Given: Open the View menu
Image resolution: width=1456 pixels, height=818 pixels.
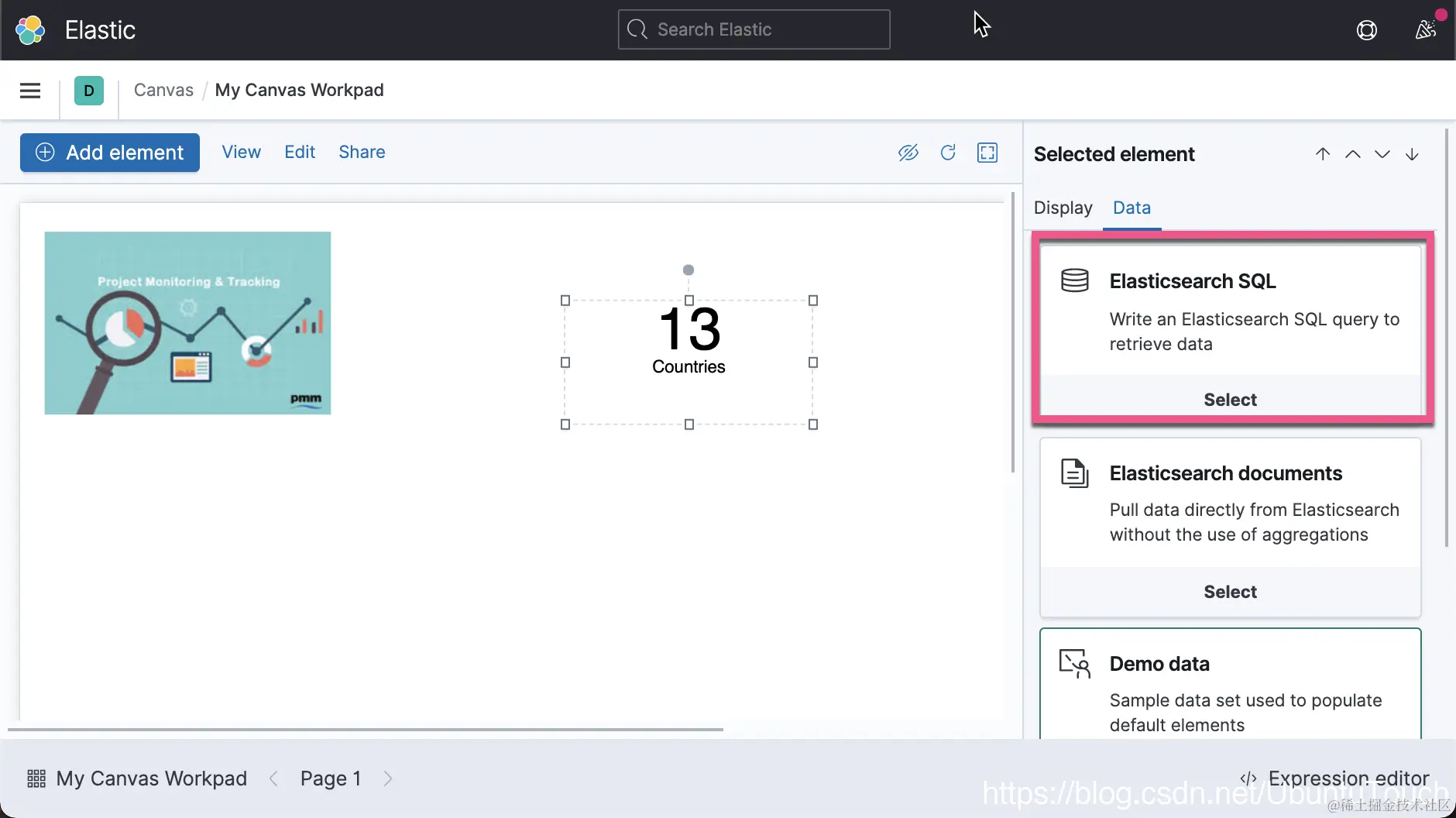Looking at the screenshot, I should pyautogui.click(x=242, y=152).
